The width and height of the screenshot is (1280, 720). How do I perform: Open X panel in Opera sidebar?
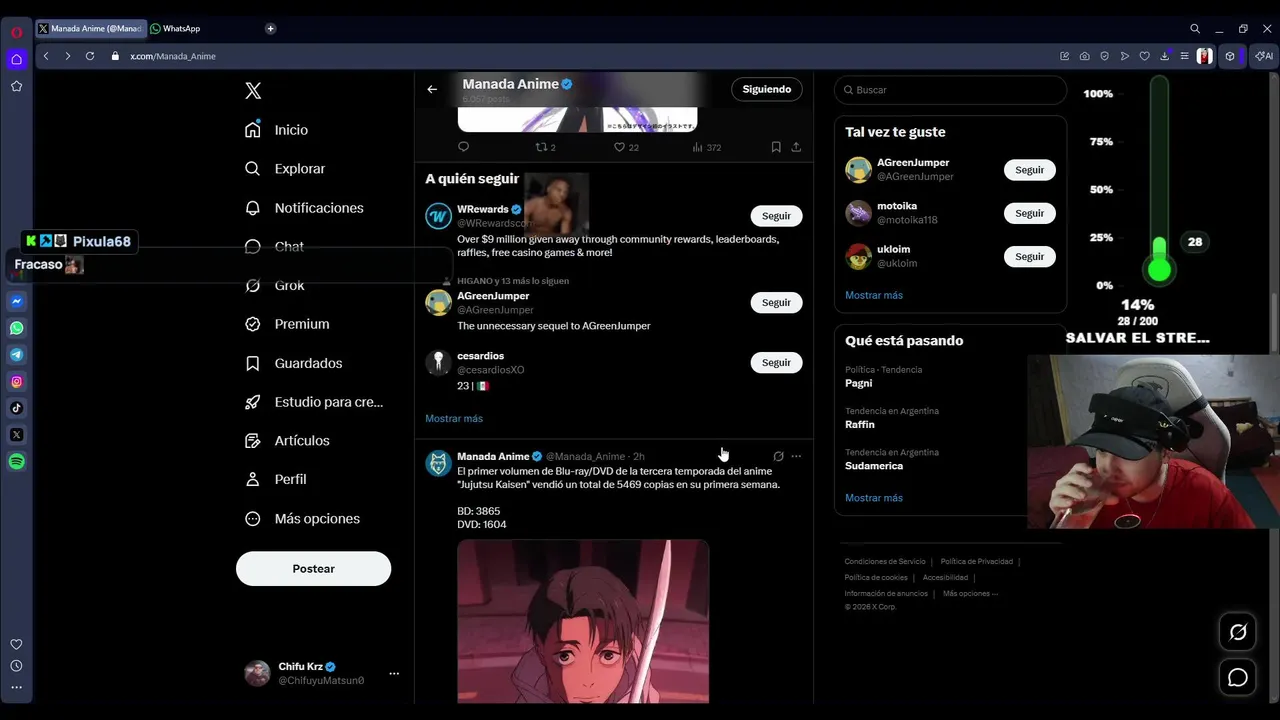point(17,435)
